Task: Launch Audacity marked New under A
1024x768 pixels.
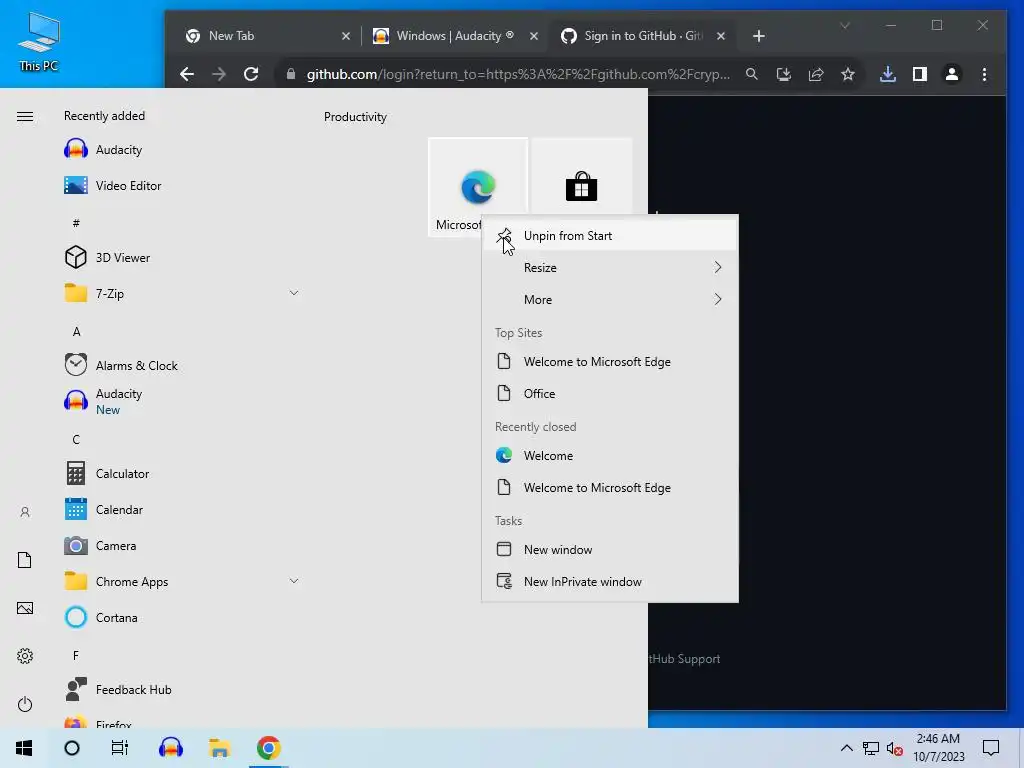Action: pos(182,401)
